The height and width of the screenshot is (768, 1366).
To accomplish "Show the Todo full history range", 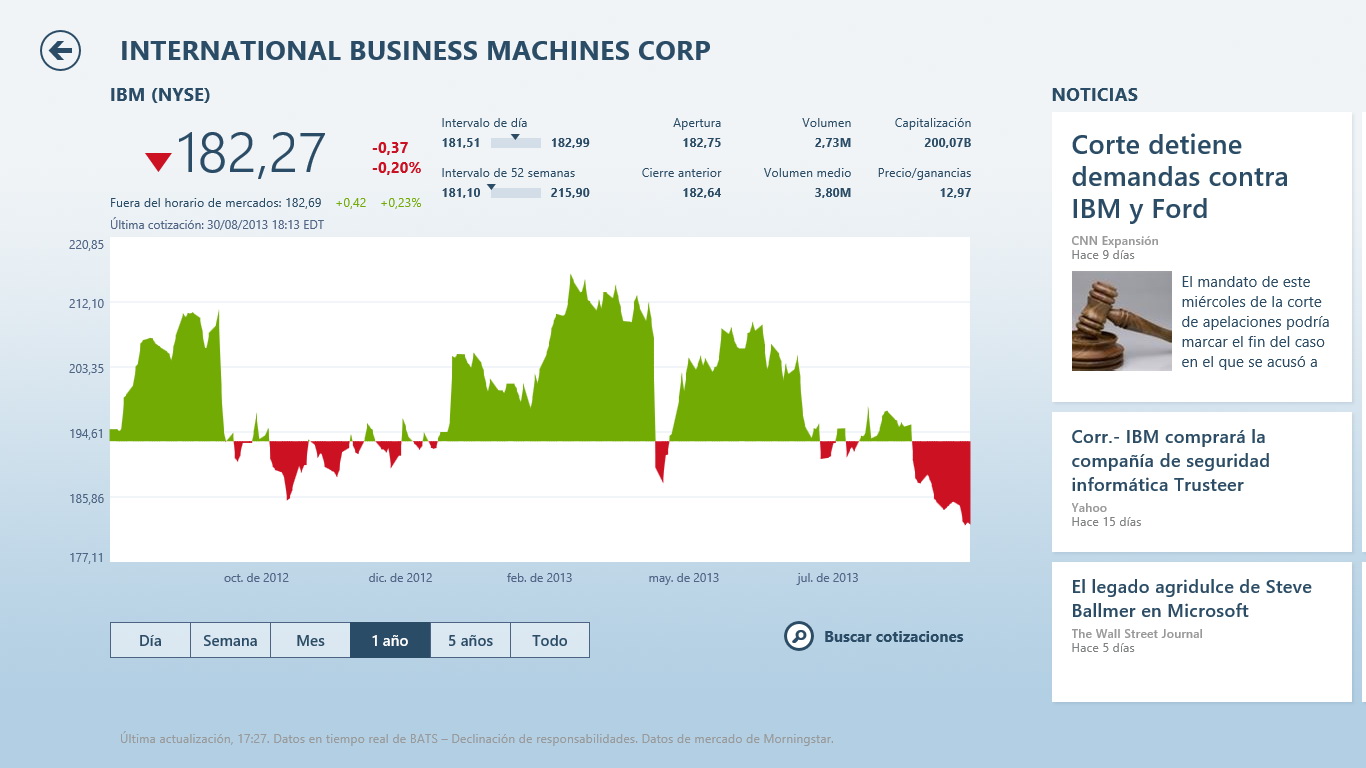I will pos(550,640).
